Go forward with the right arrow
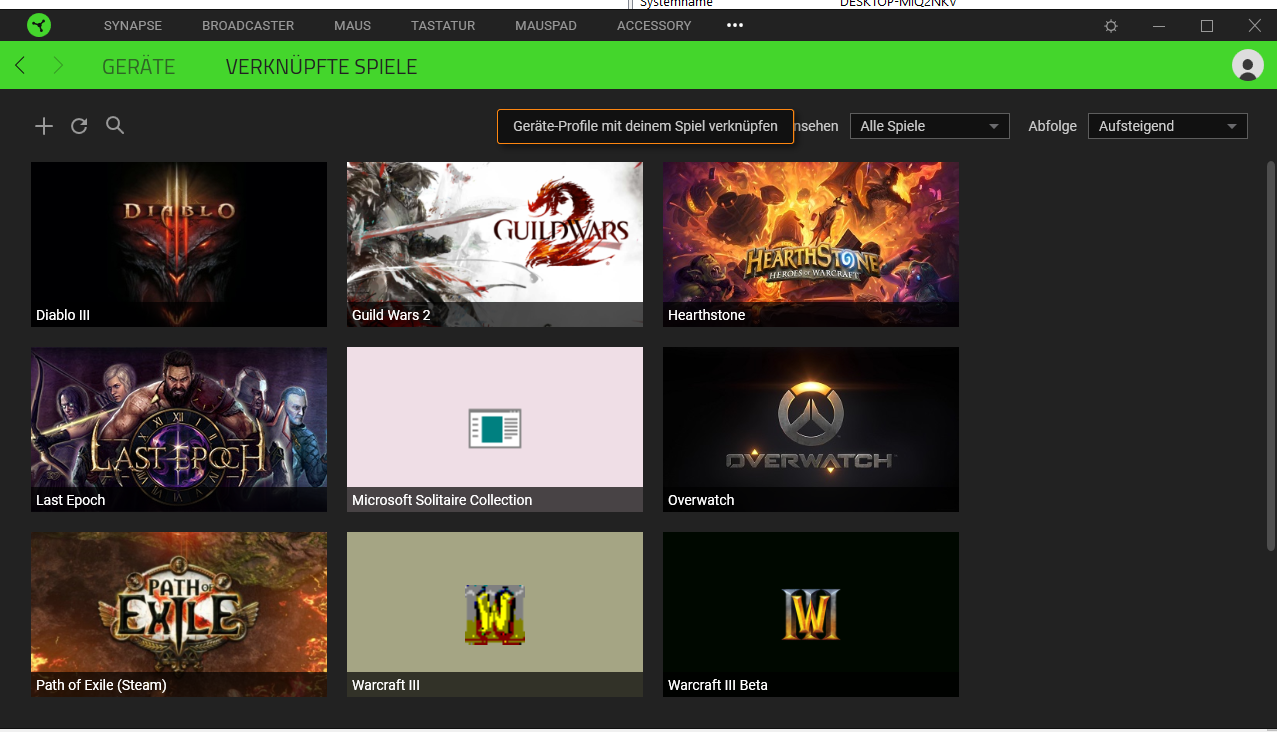The height and width of the screenshot is (732, 1277). pyautogui.click(x=58, y=66)
